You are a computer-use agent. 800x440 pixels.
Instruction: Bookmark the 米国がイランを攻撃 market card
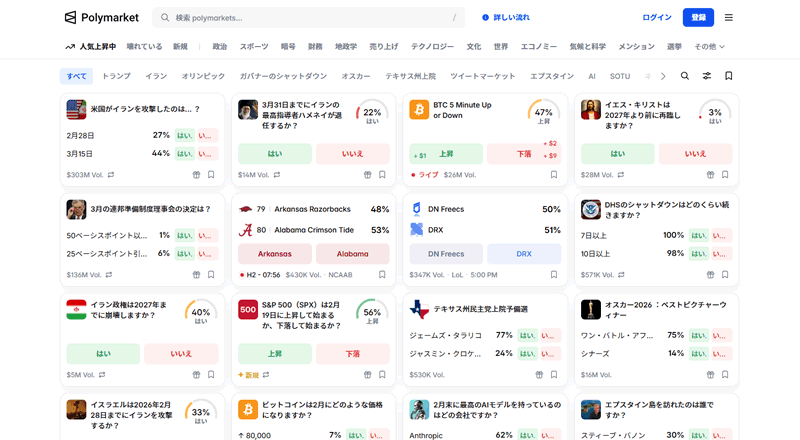[211, 175]
